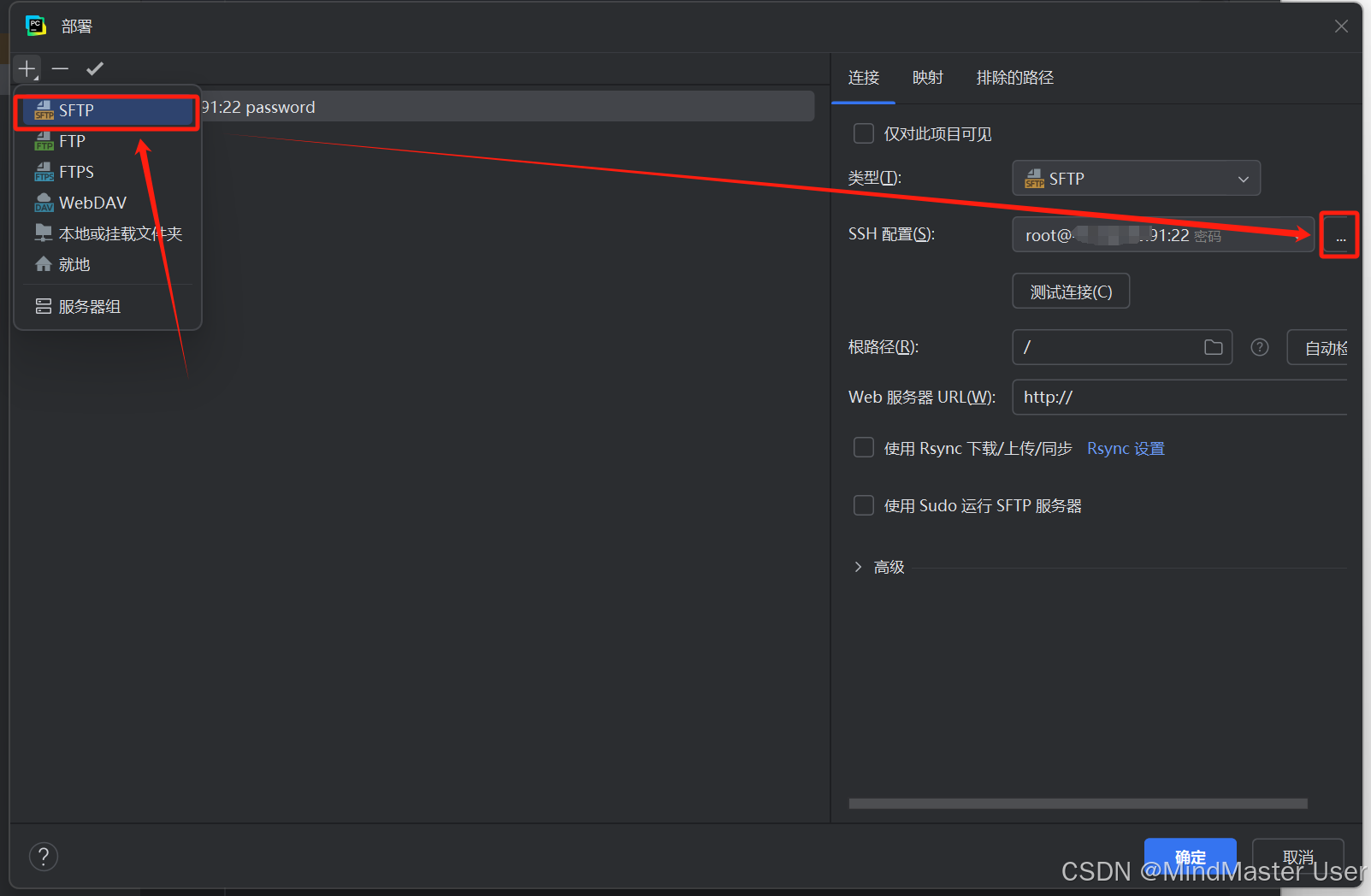Create a 服务器组 server group

coord(90,305)
